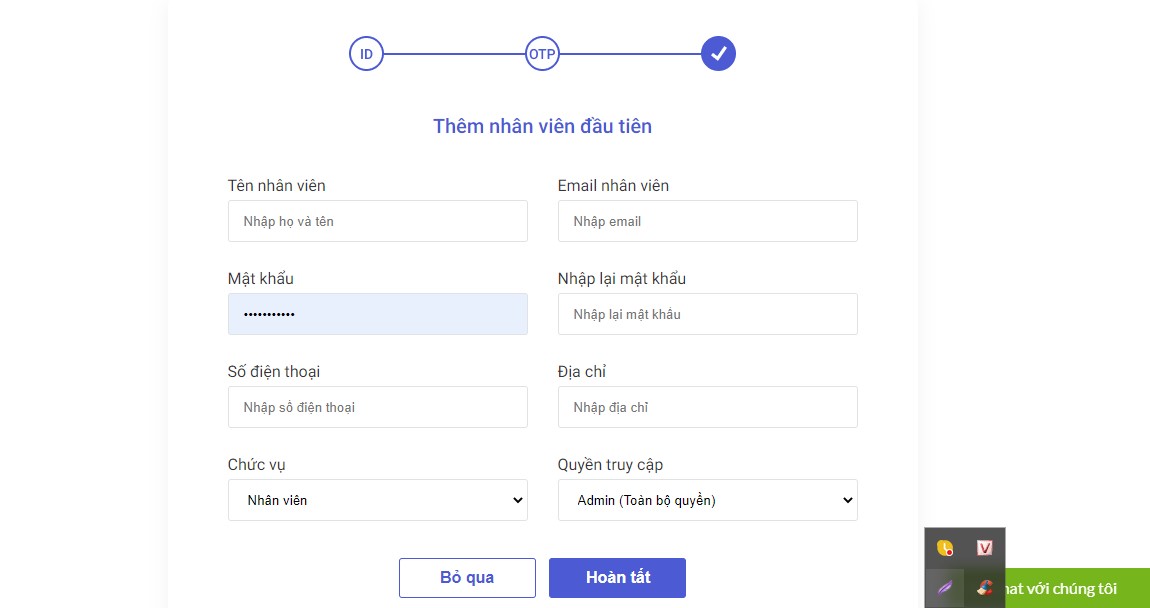
Task: Click the Số điện thoại field
Action: click(377, 407)
